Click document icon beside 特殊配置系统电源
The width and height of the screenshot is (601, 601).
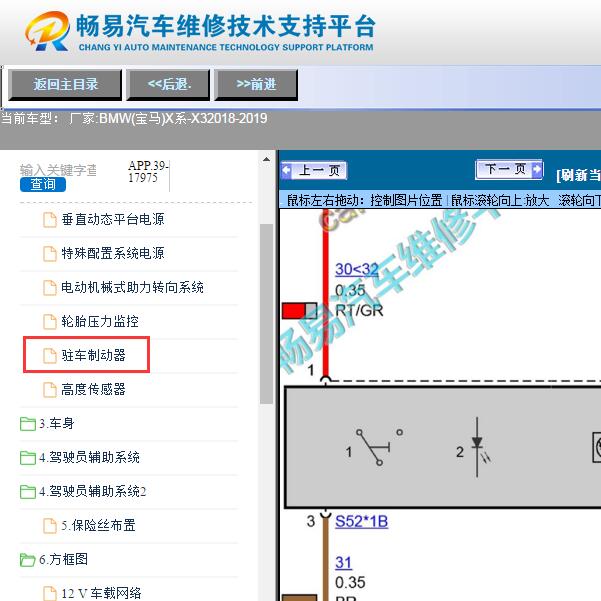point(49,254)
